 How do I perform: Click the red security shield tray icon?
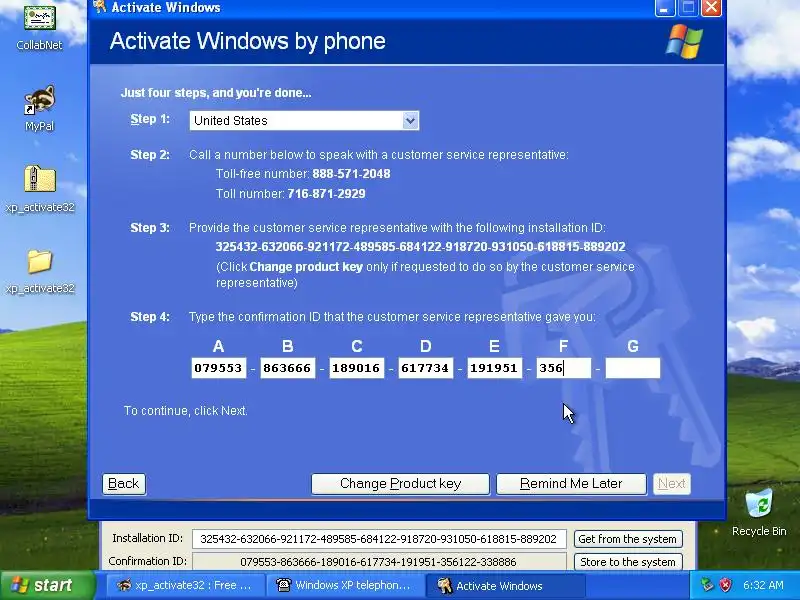725,585
